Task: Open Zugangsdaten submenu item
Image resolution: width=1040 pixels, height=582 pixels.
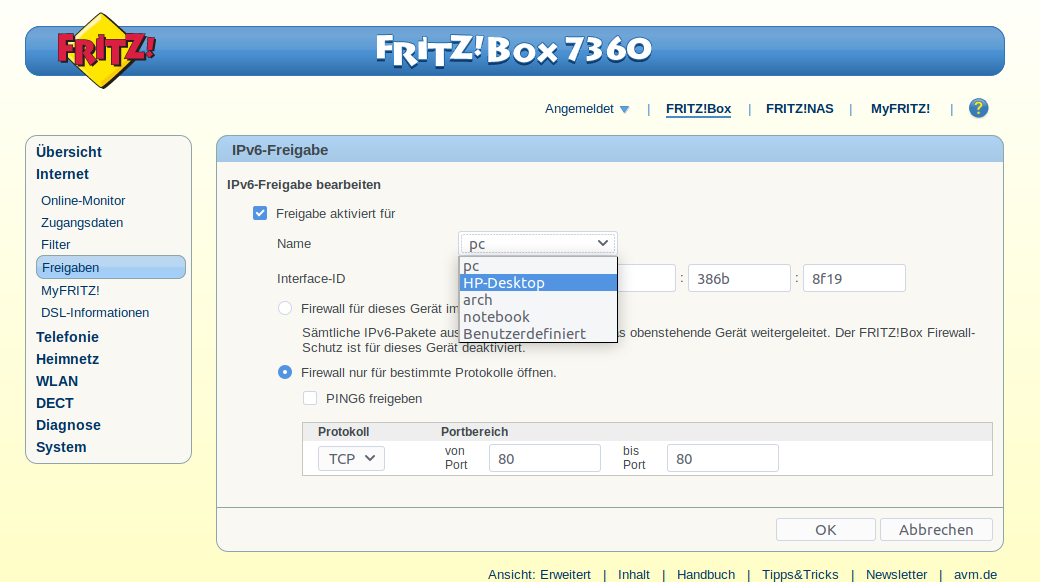Action: (x=82, y=222)
